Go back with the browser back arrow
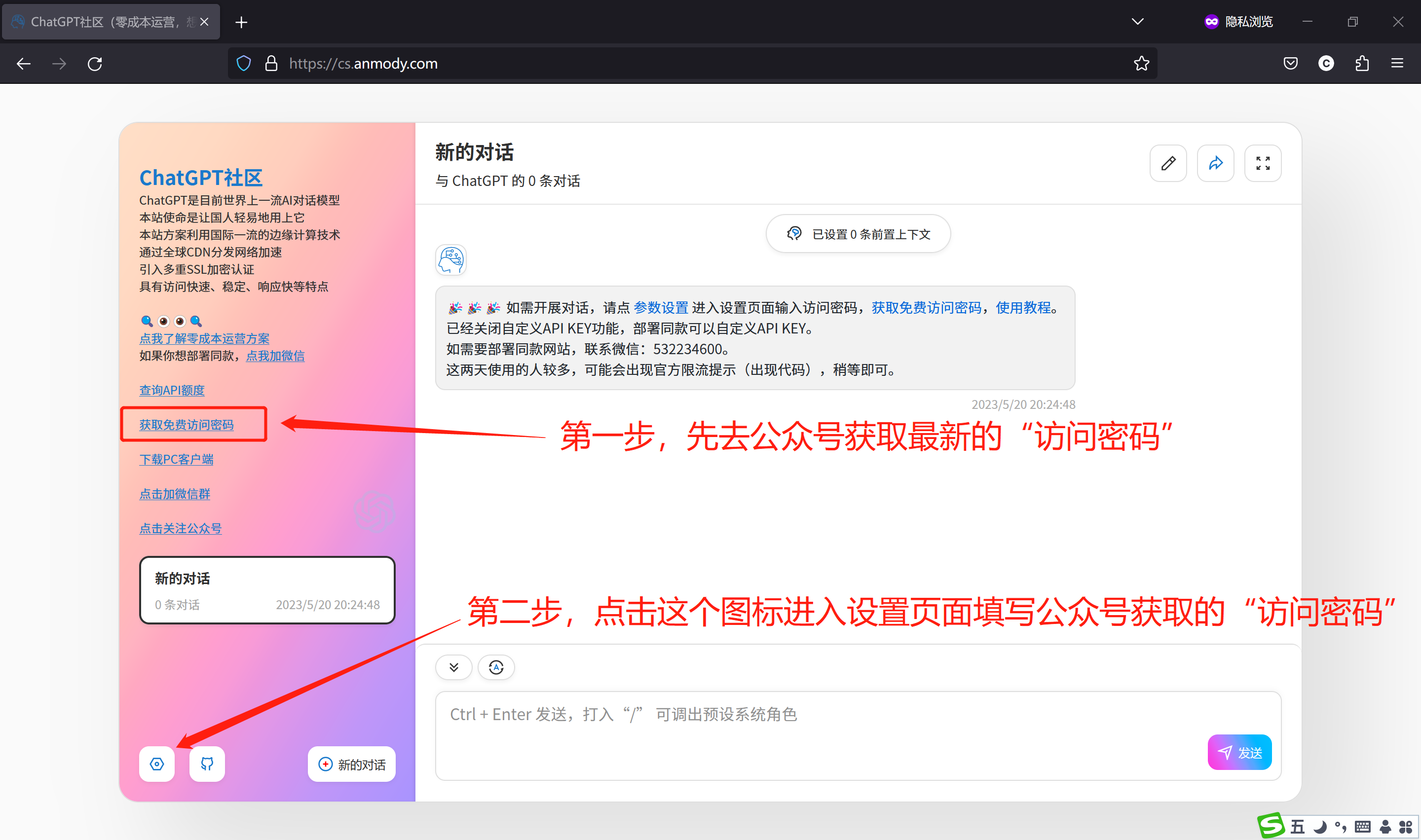1421x840 pixels. (23, 64)
